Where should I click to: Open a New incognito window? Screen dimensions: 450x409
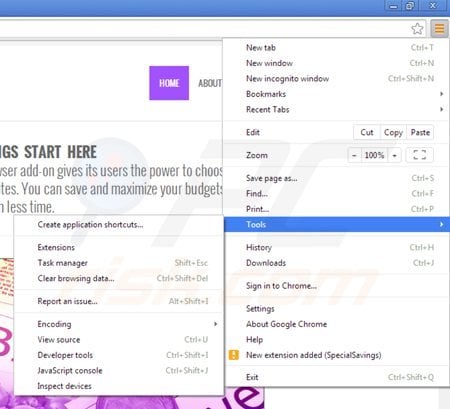pyautogui.click(x=337, y=79)
